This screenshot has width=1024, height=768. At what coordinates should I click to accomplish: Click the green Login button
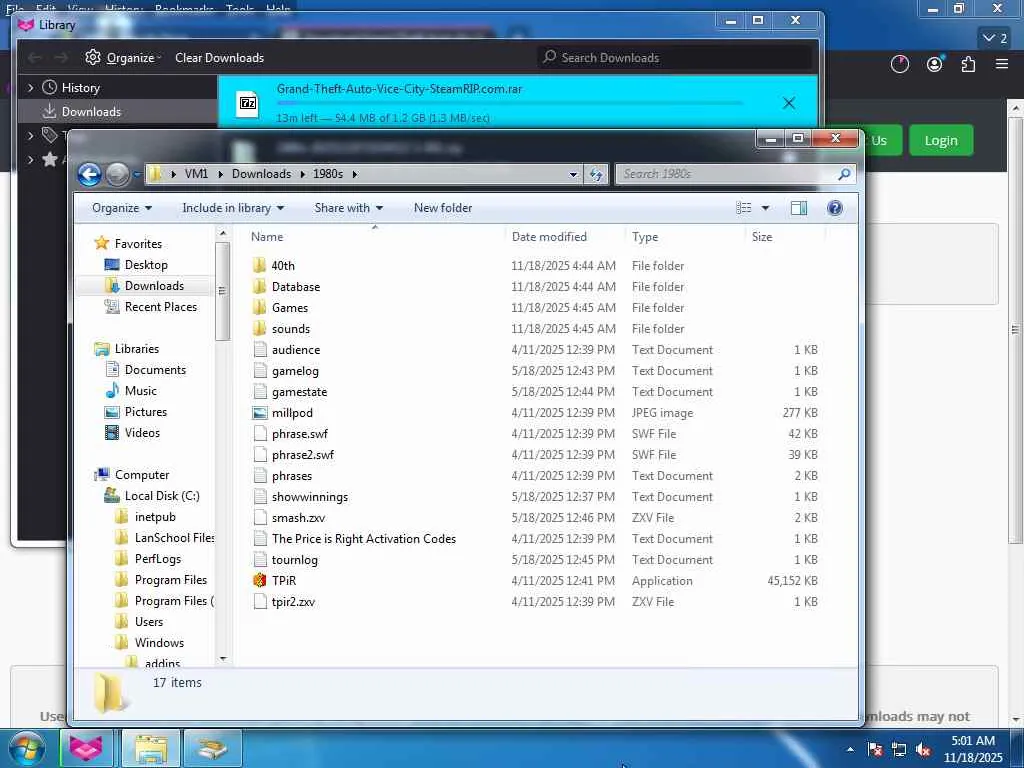point(941,140)
